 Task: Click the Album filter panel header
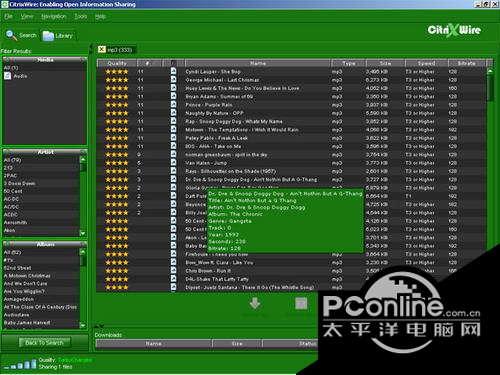point(45,244)
